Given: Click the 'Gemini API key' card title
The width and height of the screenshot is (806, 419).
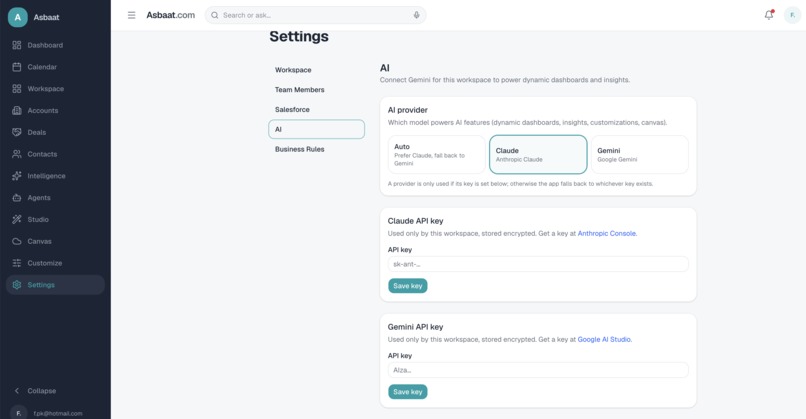Looking at the screenshot, I should click(x=415, y=327).
